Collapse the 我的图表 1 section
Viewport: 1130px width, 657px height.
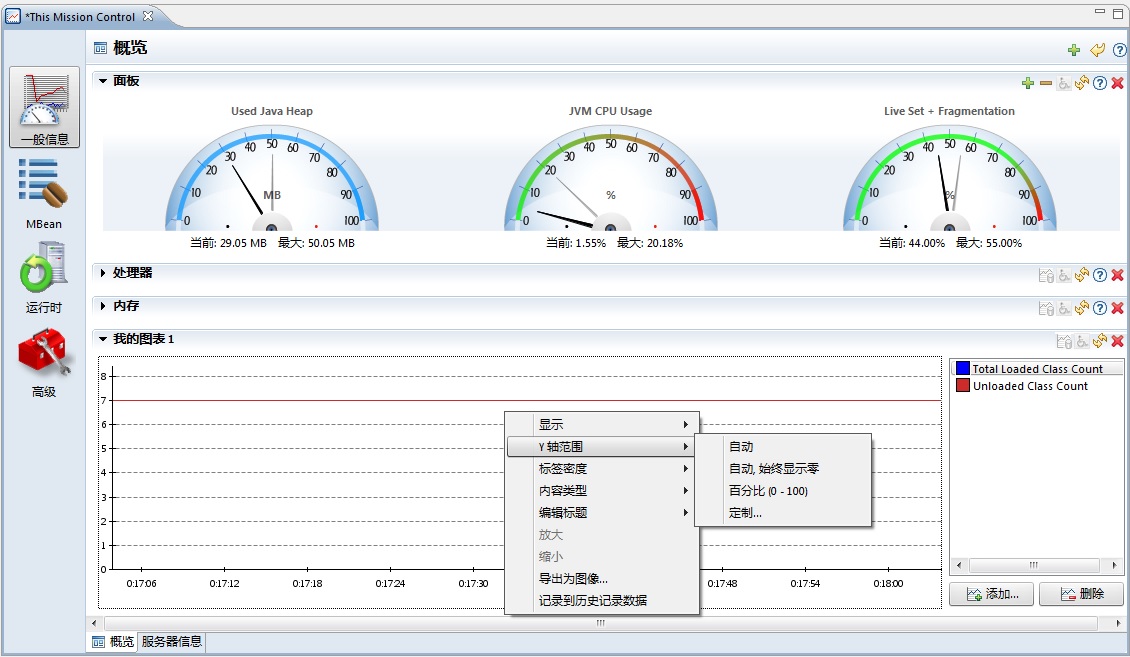point(103,340)
